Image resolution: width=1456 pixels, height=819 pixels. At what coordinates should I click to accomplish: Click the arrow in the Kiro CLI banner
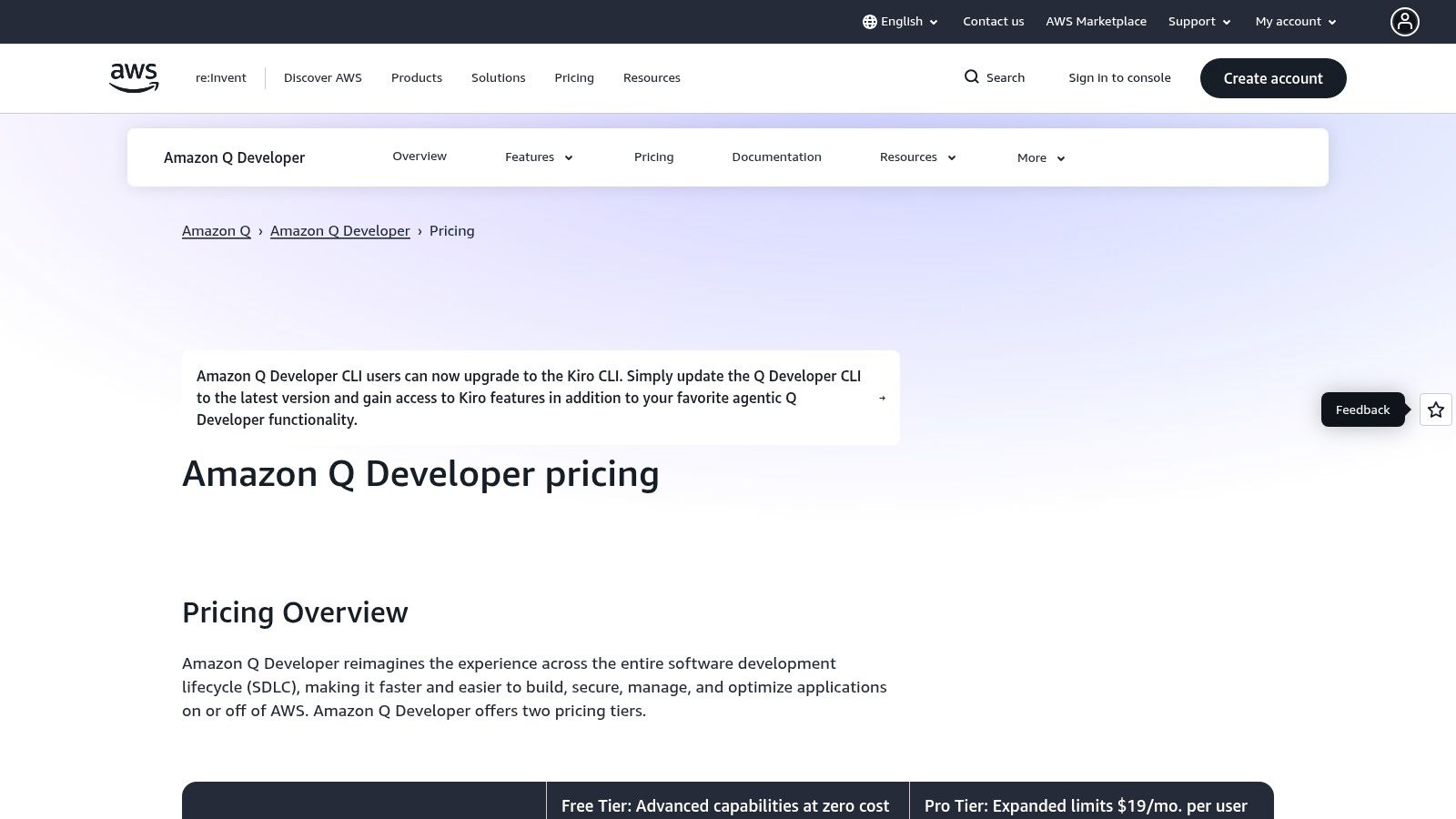click(882, 398)
